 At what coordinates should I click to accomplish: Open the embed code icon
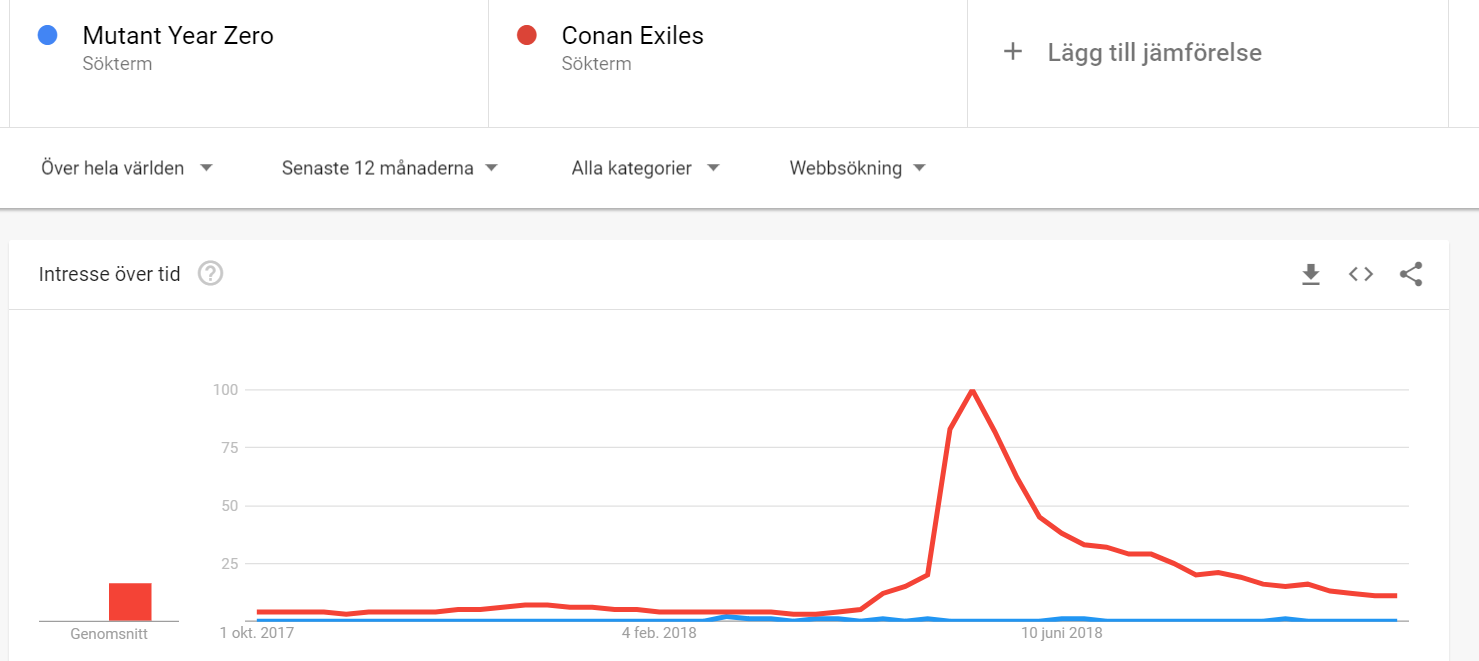pos(1361,274)
